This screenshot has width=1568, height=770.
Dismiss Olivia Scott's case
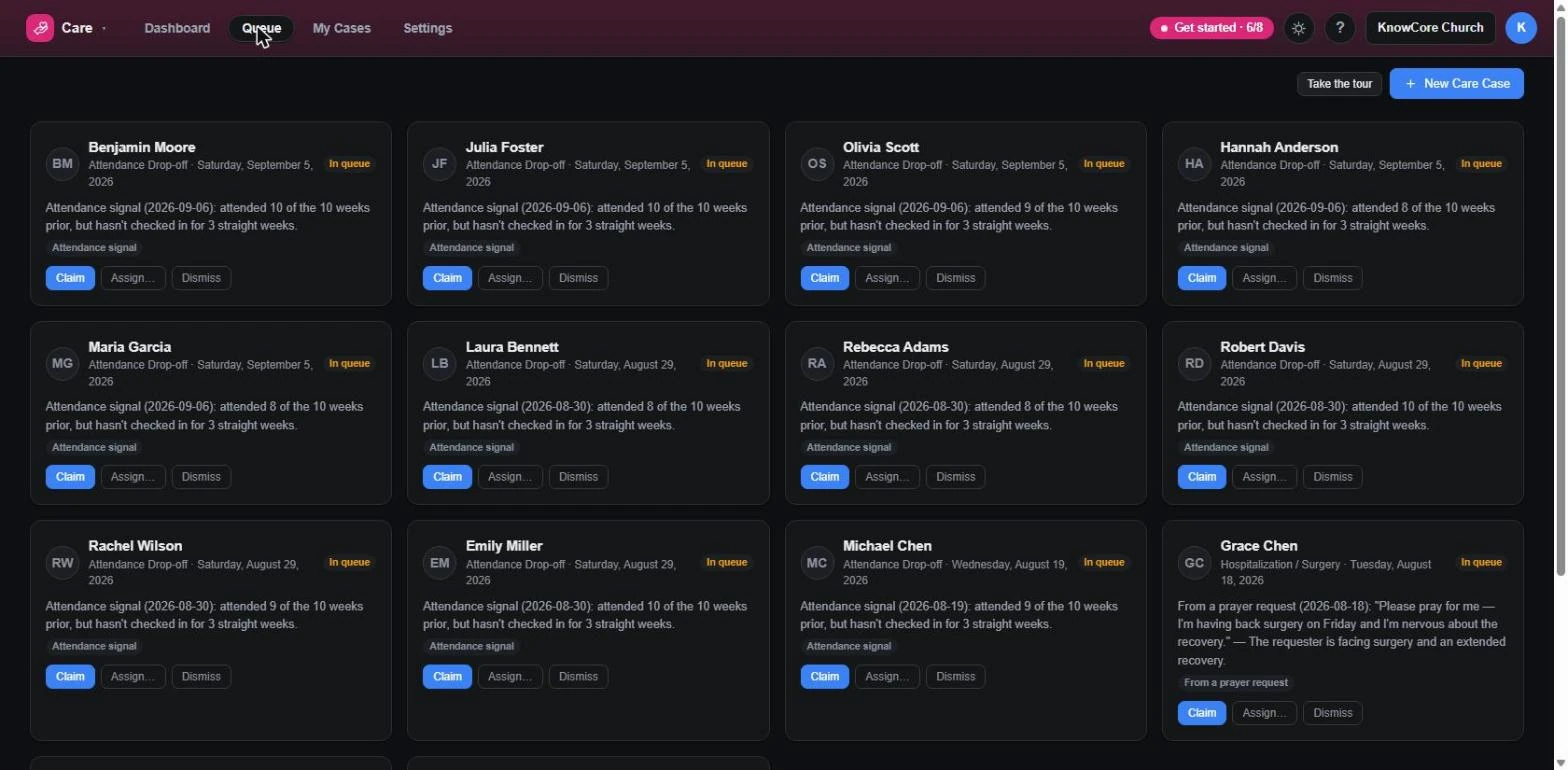955,278
